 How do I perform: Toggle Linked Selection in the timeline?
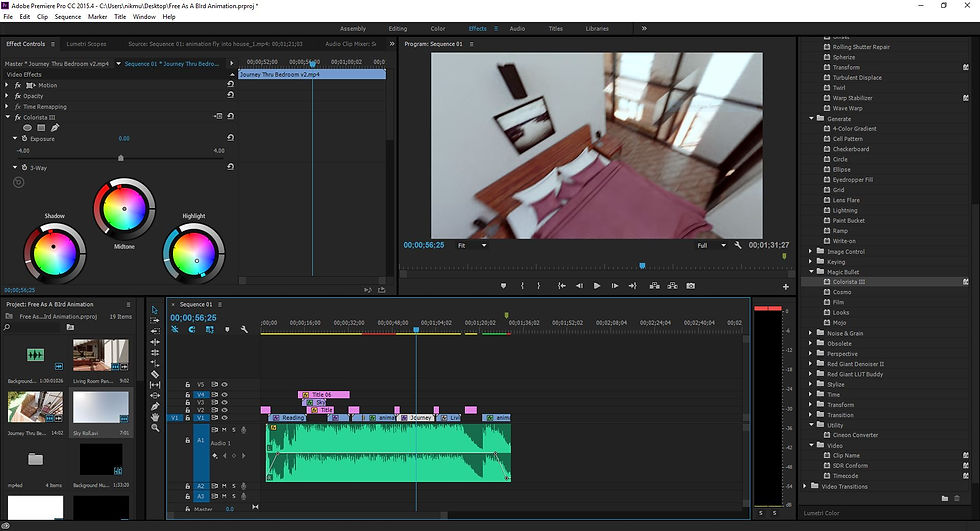click(209, 329)
